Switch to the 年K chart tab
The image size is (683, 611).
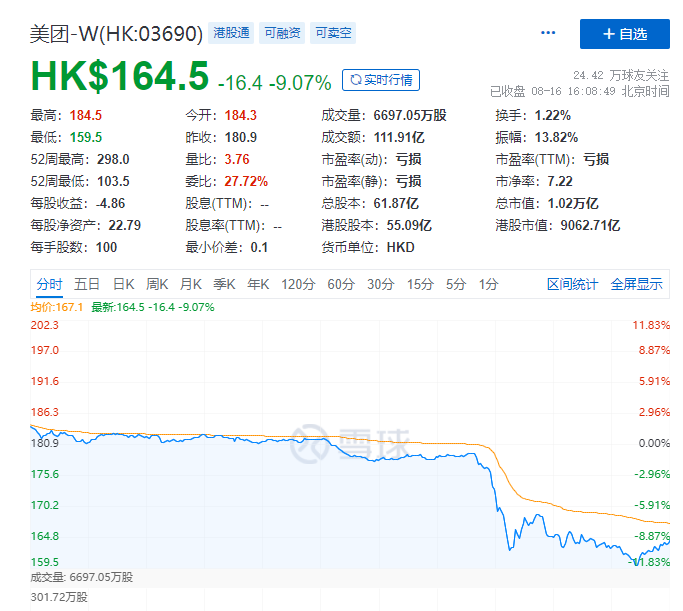coord(258,284)
